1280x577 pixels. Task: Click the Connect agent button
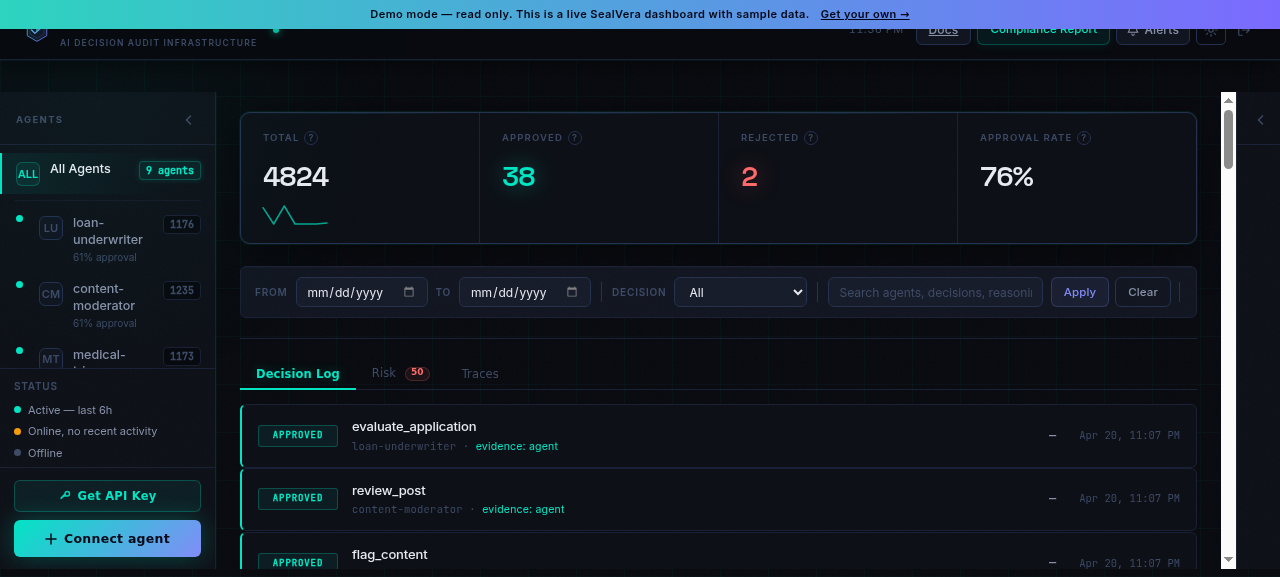pos(107,538)
